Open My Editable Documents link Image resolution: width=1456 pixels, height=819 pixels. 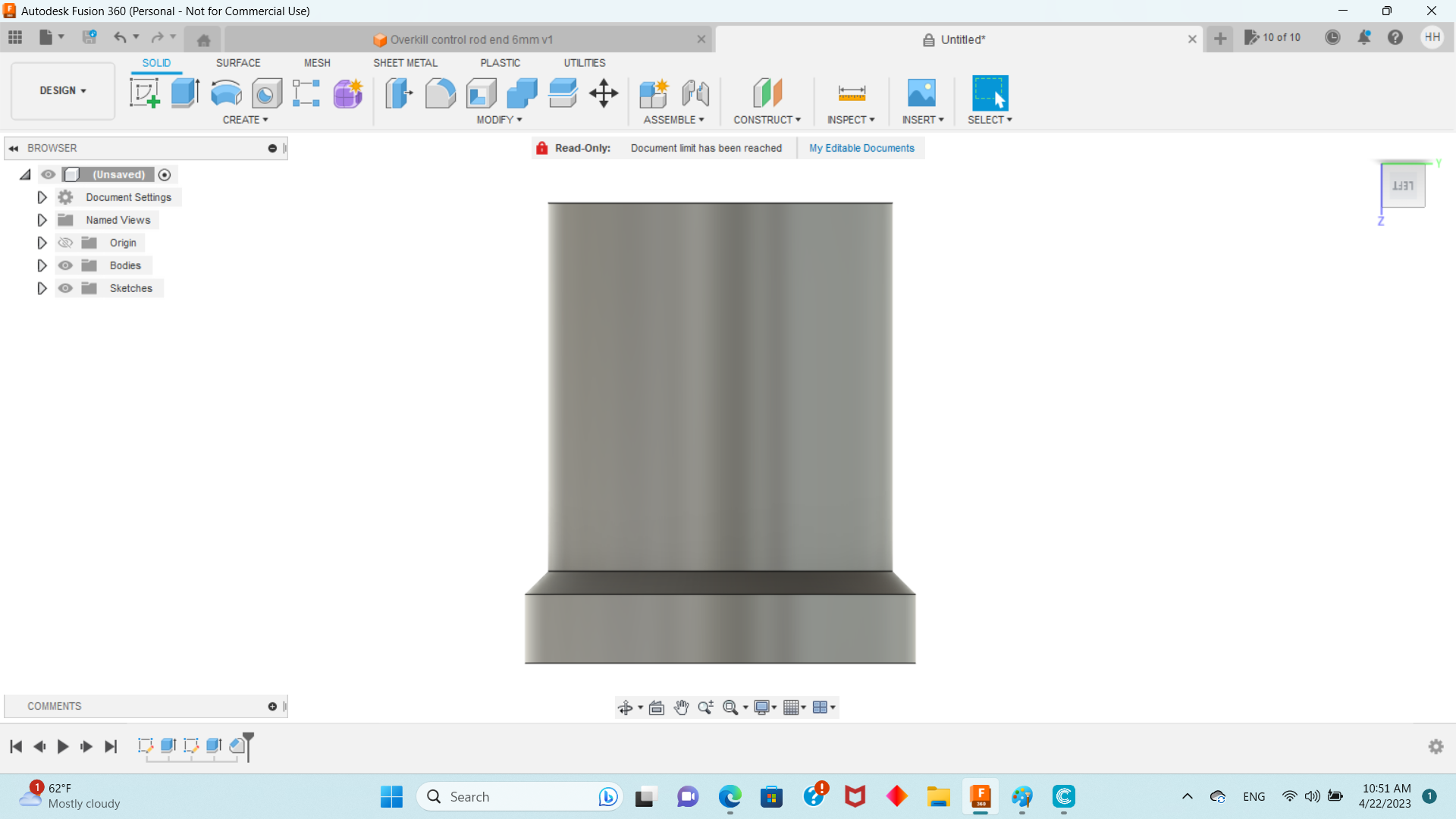(x=861, y=148)
